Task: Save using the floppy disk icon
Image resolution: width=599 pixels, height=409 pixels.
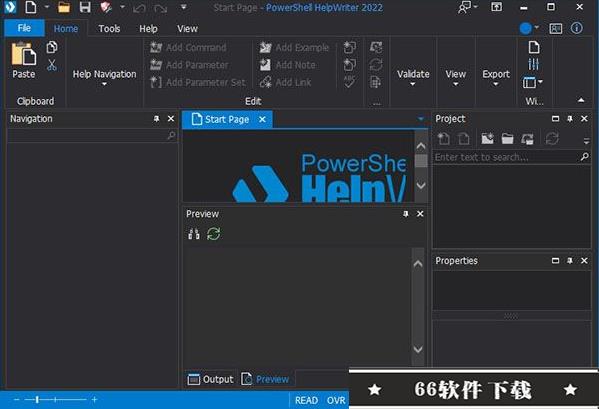Action: (x=85, y=7)
